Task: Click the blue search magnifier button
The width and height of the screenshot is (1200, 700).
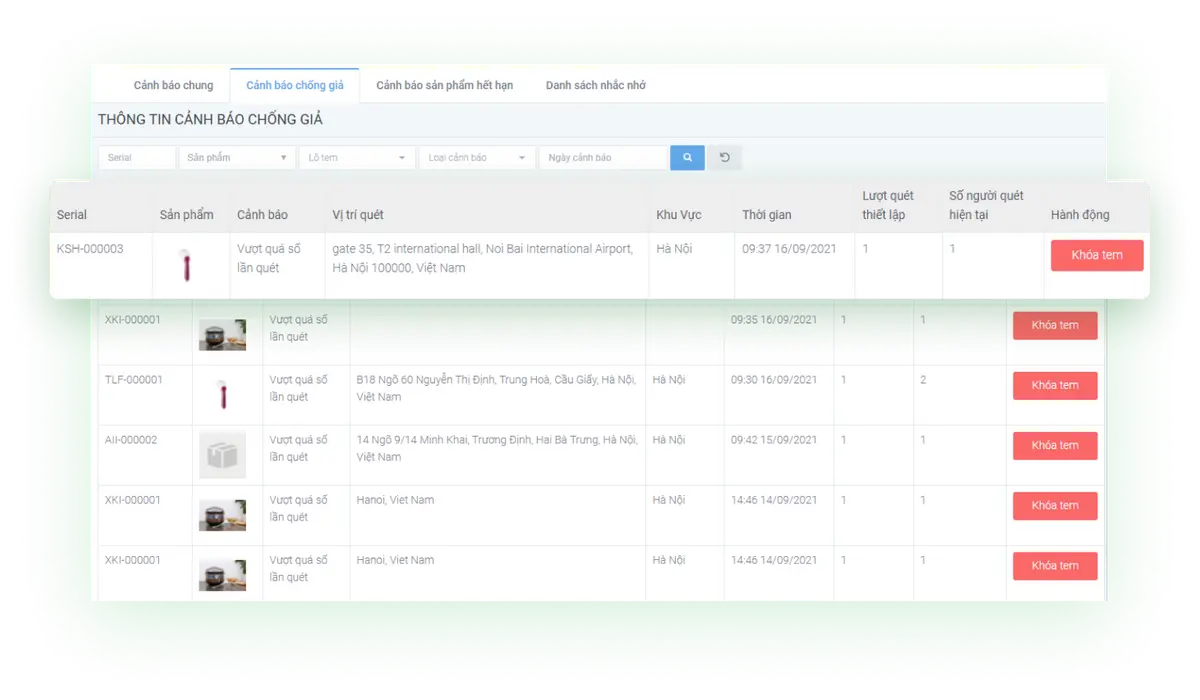Action: pyautogui.click(x=687, y=158)
